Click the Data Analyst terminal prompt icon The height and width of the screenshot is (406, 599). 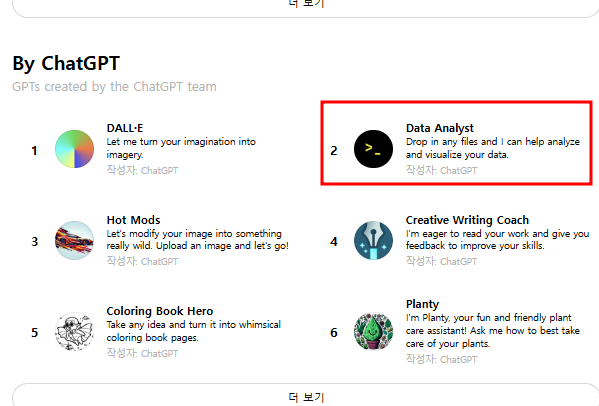click(x=373, y=149)
